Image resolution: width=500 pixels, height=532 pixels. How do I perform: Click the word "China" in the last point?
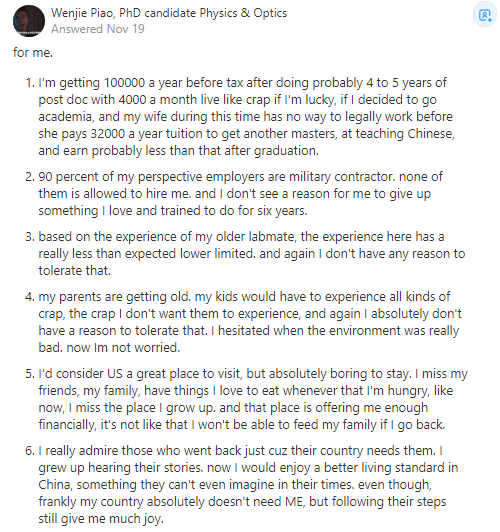click(x=55, y=484)
